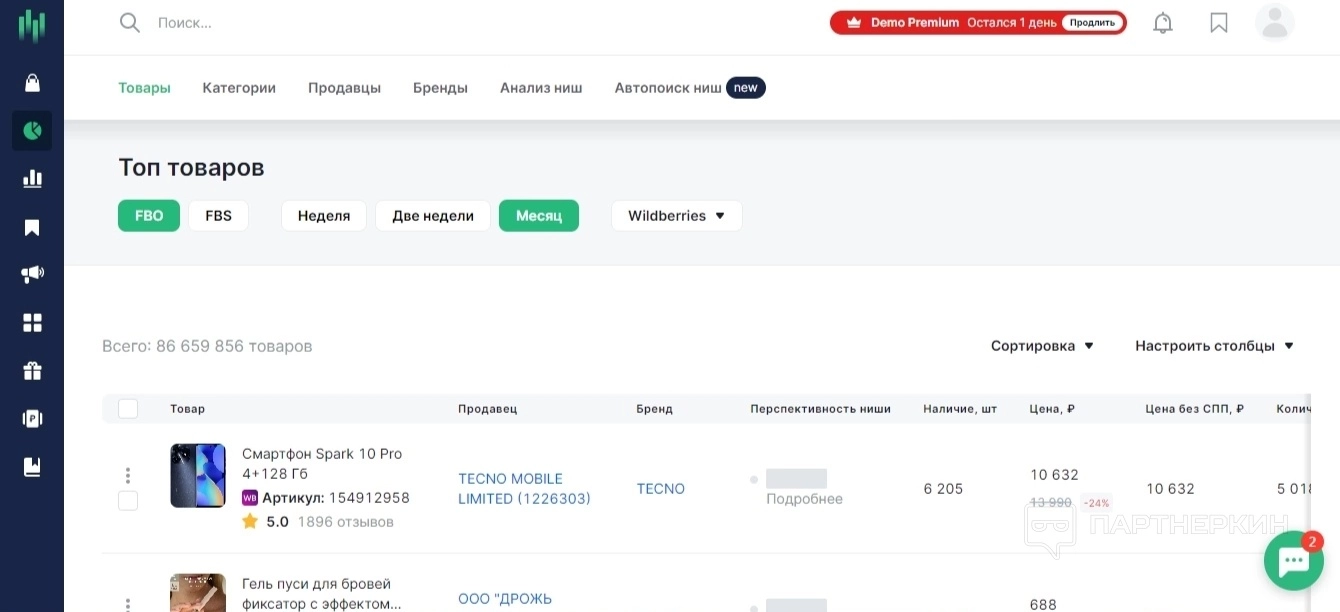The image size is (1340, 612).
Task: Click the bar chart sidebar icon
Action: [x=32, y=179]
